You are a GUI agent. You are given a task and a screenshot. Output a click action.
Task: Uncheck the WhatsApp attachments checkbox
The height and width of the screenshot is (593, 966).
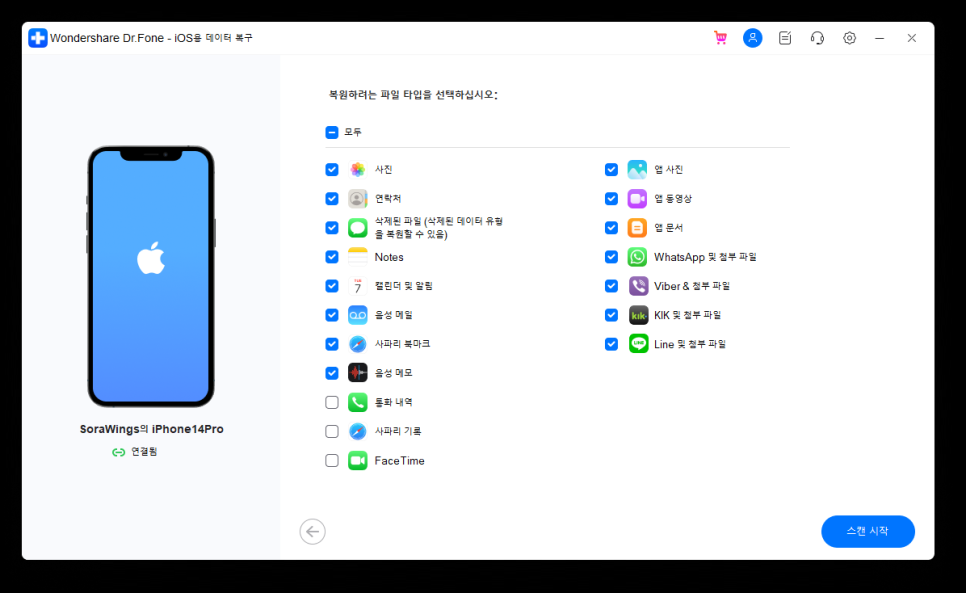(611, 257)
